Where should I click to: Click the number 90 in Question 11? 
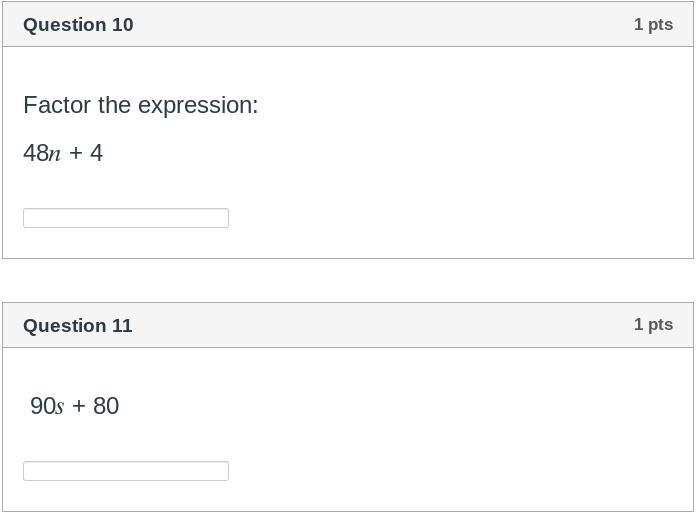pyautogui.click(x=43, y=406)
